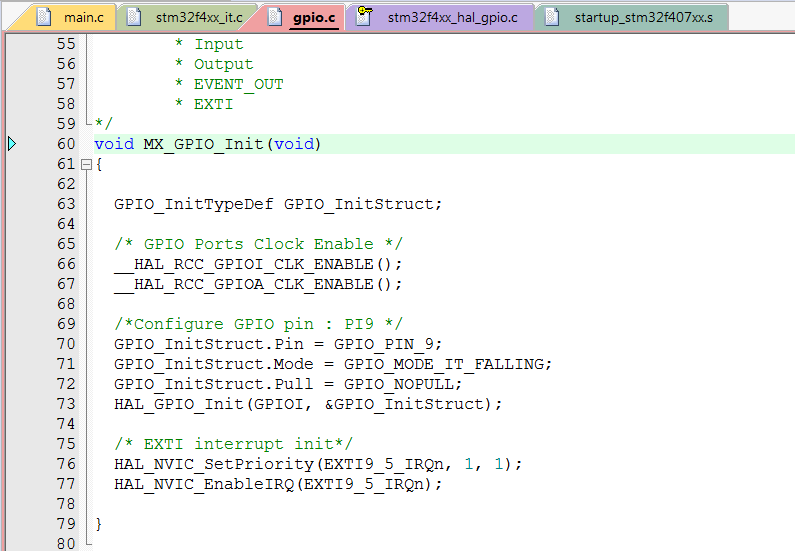Click line number 76 in the gutter
The height and width of the screenshot is (551, 795).
coord(66,464)
